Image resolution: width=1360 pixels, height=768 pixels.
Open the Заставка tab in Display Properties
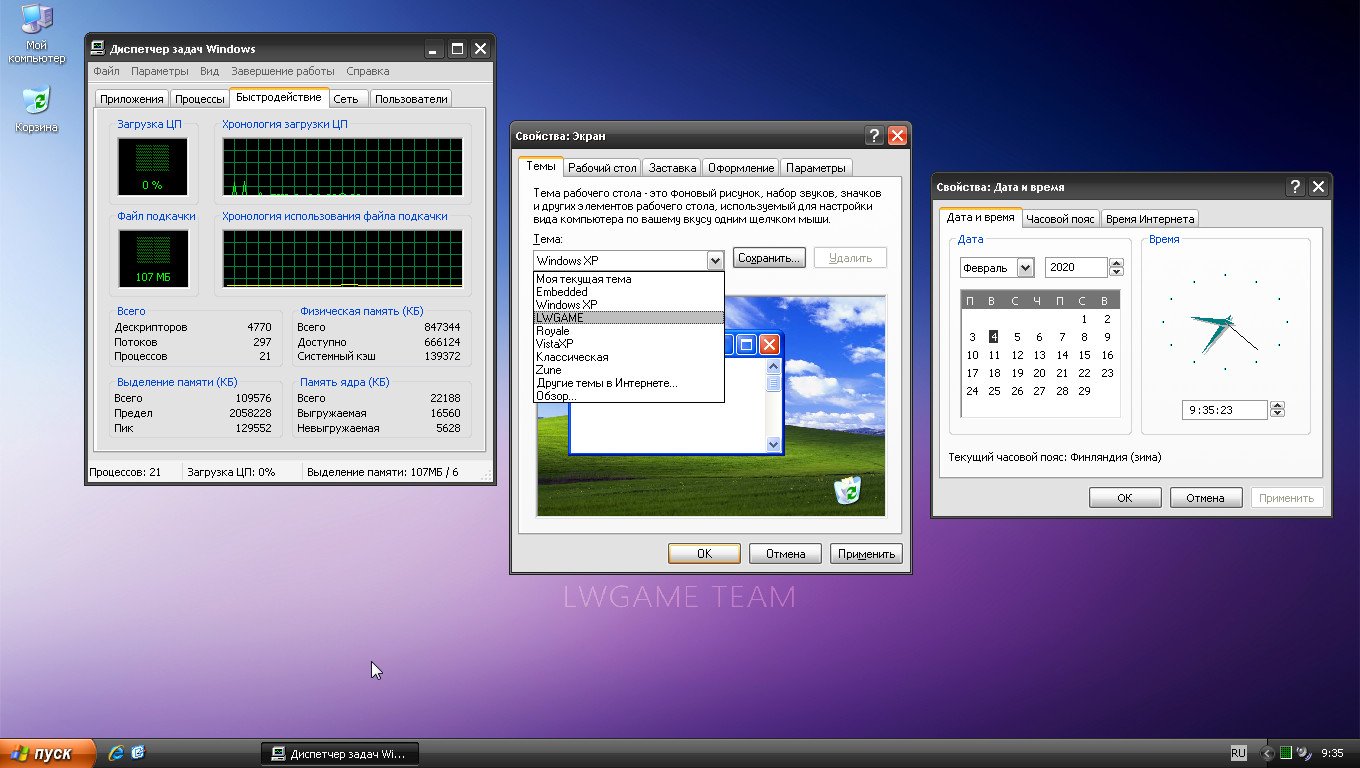(x=671, y=168)
